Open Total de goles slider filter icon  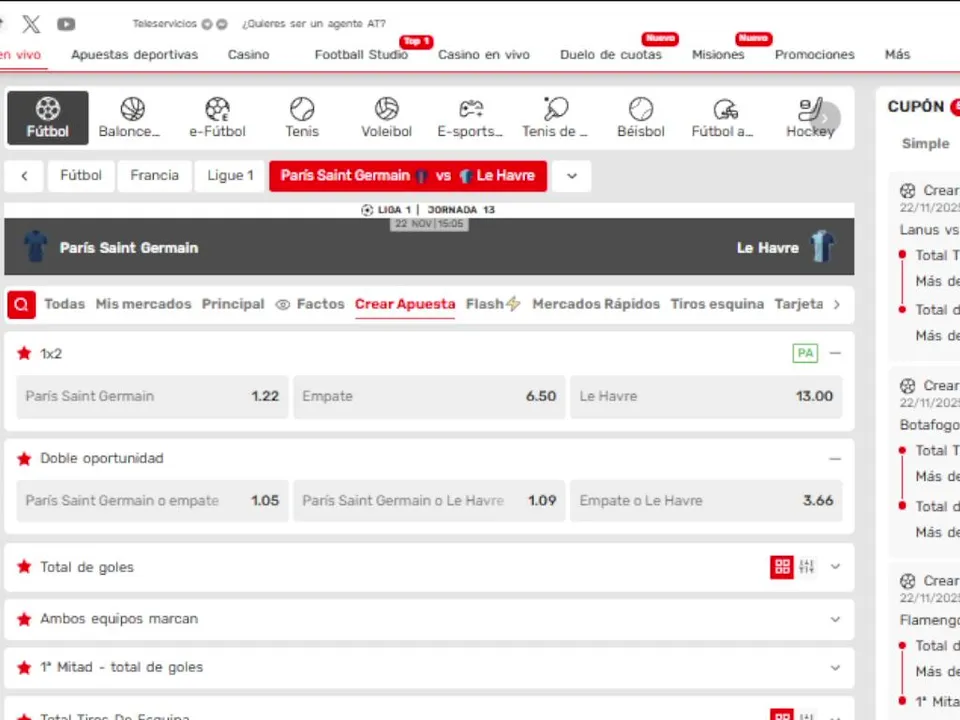tap(806, 566)
